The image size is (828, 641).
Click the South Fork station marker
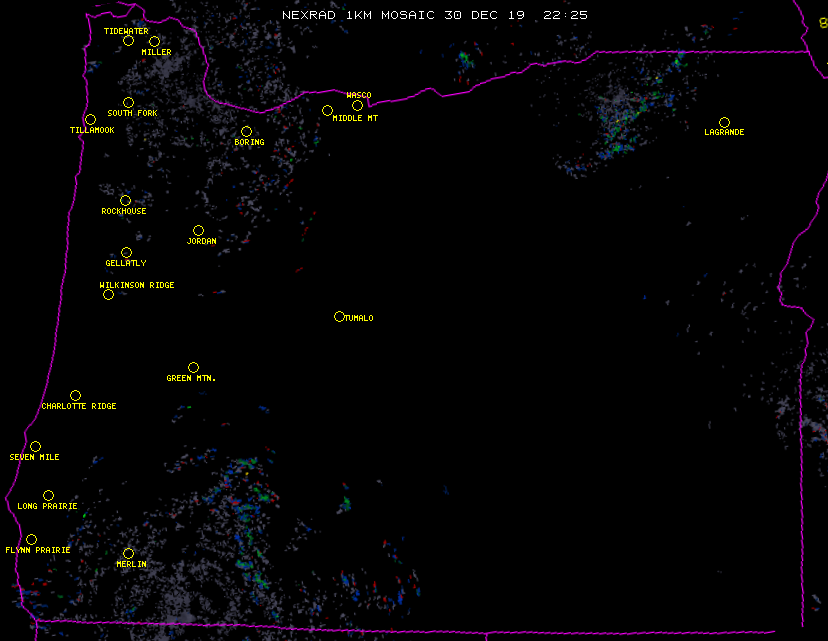click(128, 102)
